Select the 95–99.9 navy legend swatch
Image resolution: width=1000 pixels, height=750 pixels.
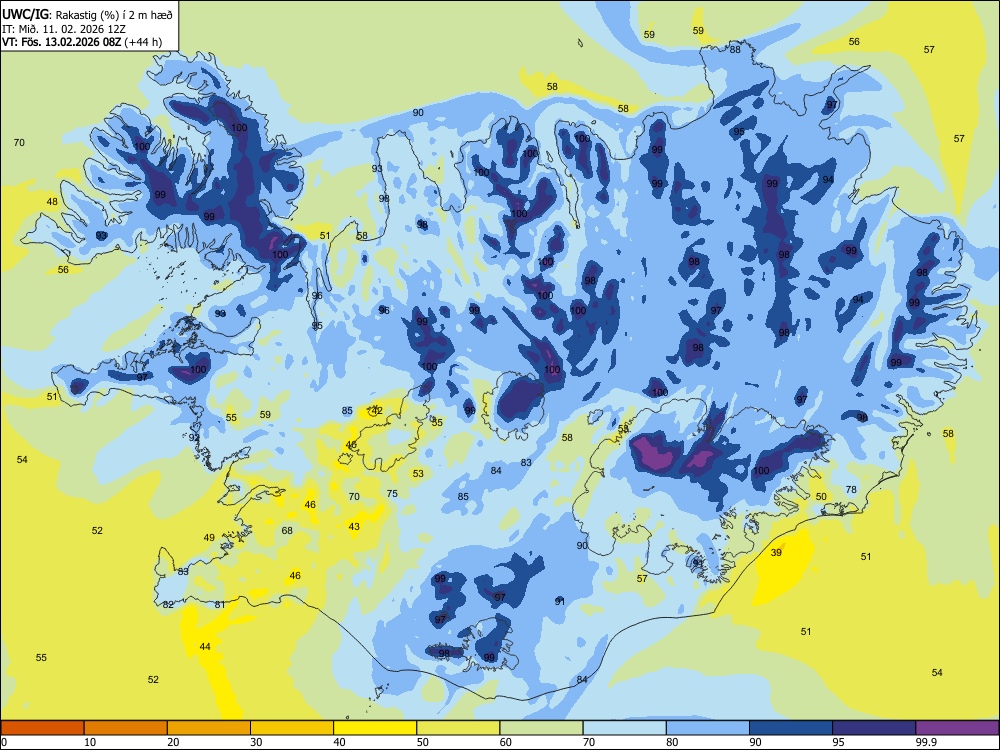[x=874, y=728]
